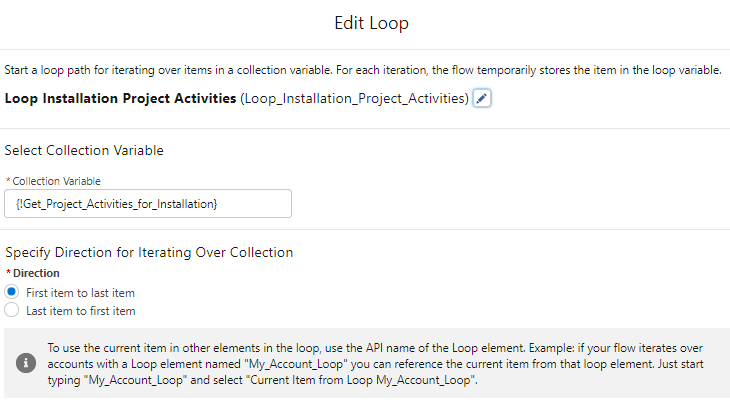730x403 pixels.
Task: Click the API name Loop_Installation_Project_Activities in parentheses
Action: [355, 99]
